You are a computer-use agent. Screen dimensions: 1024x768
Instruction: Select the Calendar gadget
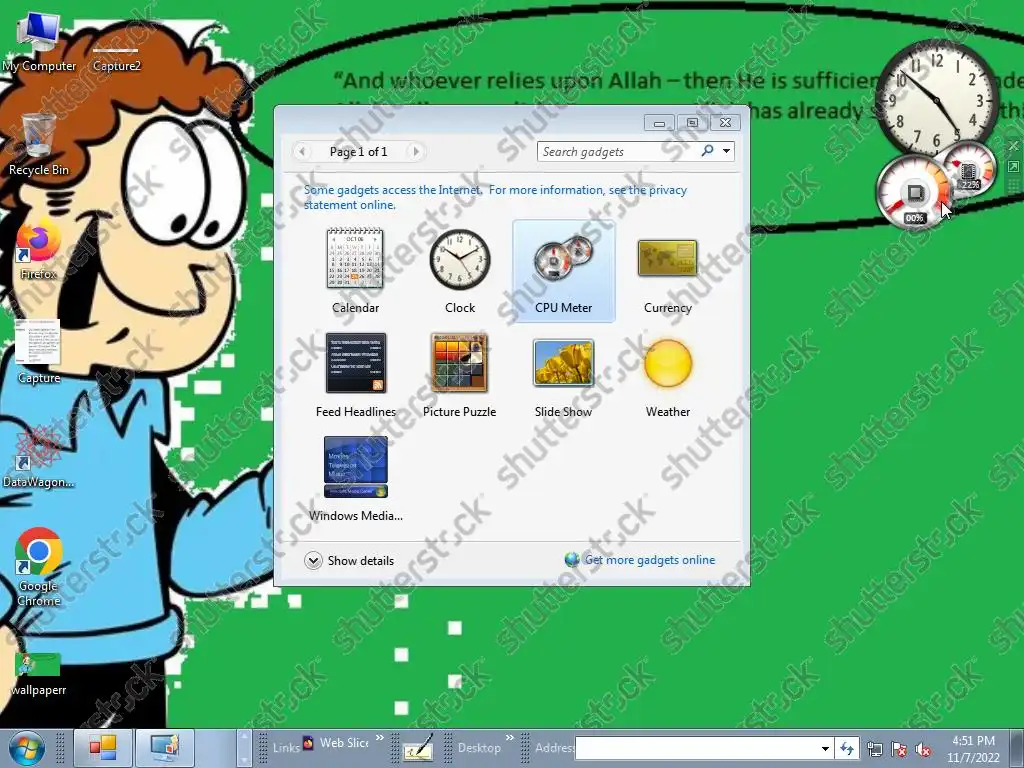(355, 270)
